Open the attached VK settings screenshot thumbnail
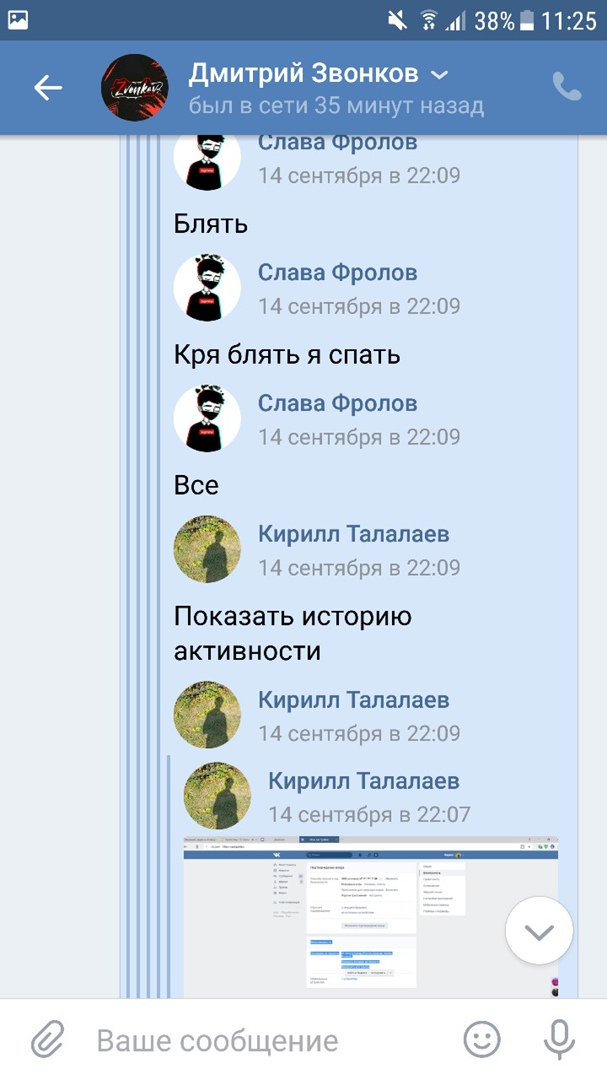Viewport: 607px width, 1080px height. point(371,916)
